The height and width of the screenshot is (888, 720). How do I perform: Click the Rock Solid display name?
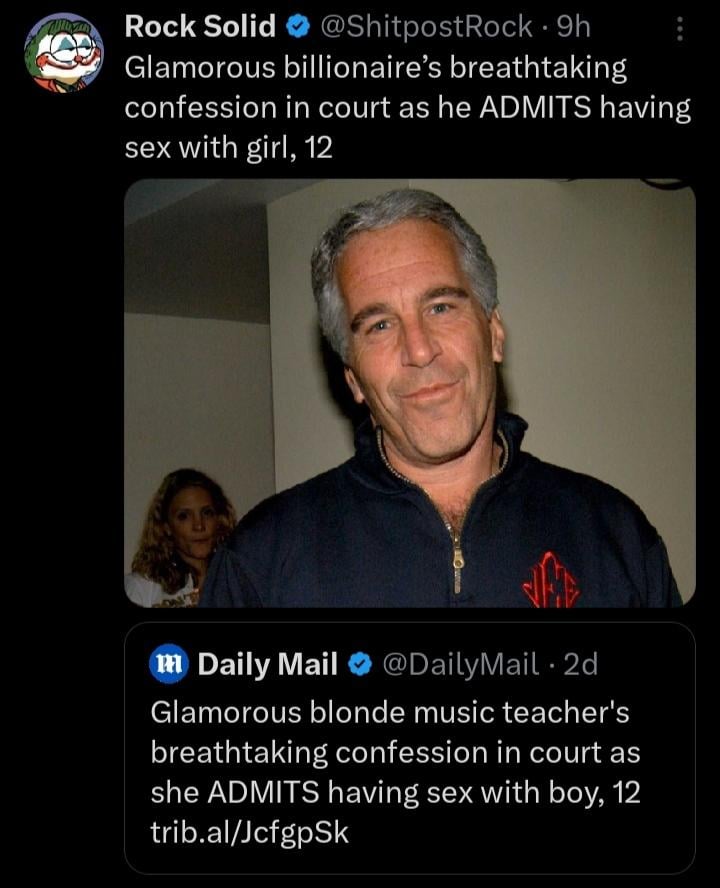click(x=200, y=28)
